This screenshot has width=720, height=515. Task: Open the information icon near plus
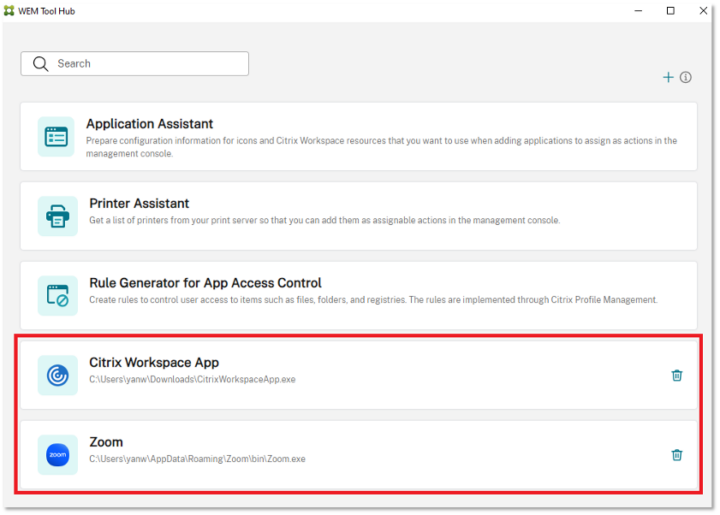(686, 78)
